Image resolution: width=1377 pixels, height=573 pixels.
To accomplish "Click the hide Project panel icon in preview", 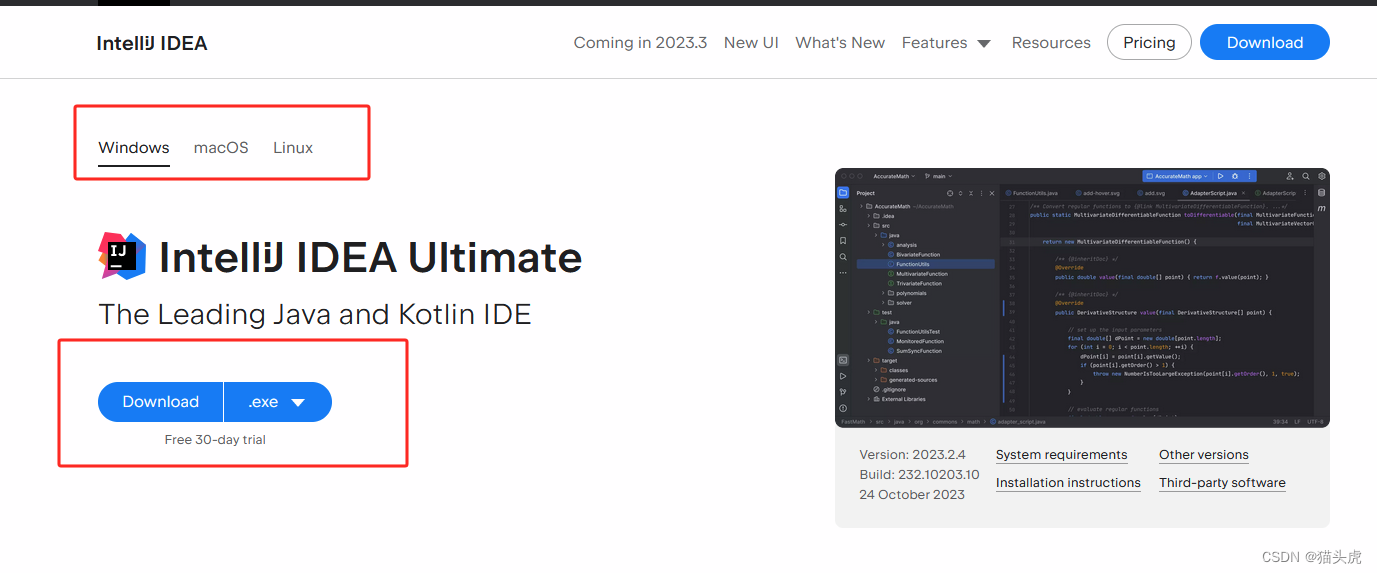I will point(992,193).
